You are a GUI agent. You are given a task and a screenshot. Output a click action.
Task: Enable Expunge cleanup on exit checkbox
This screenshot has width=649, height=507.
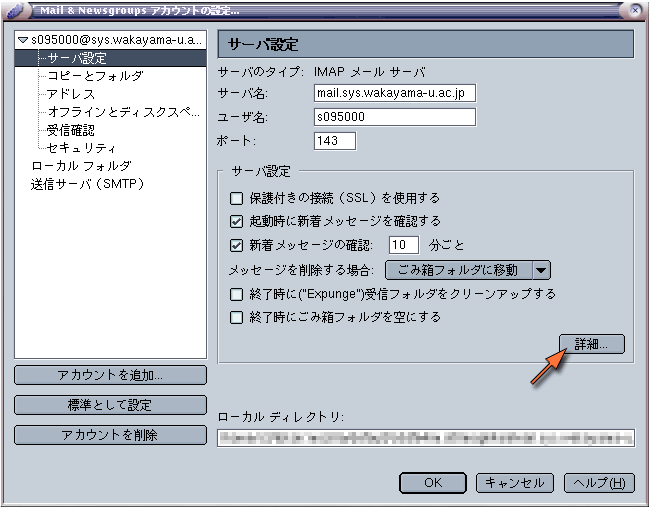[236, 294]
